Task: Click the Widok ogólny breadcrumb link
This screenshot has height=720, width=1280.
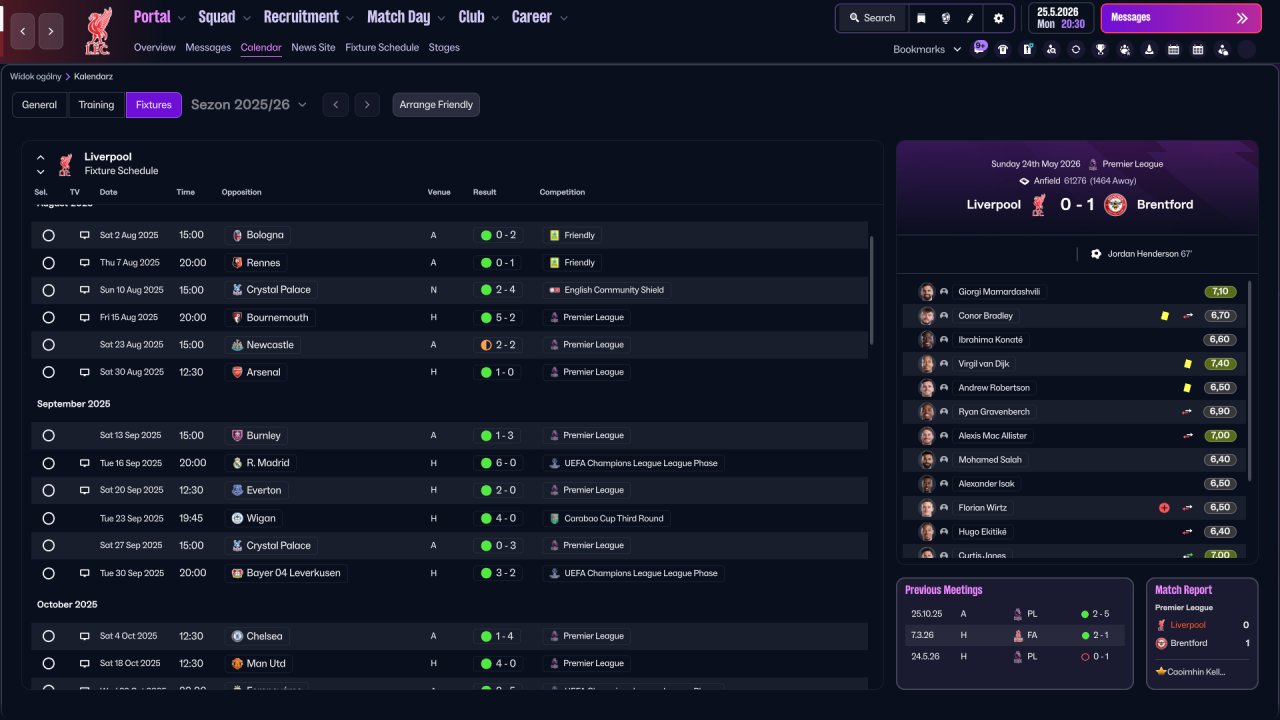Action: click(35, 76)
